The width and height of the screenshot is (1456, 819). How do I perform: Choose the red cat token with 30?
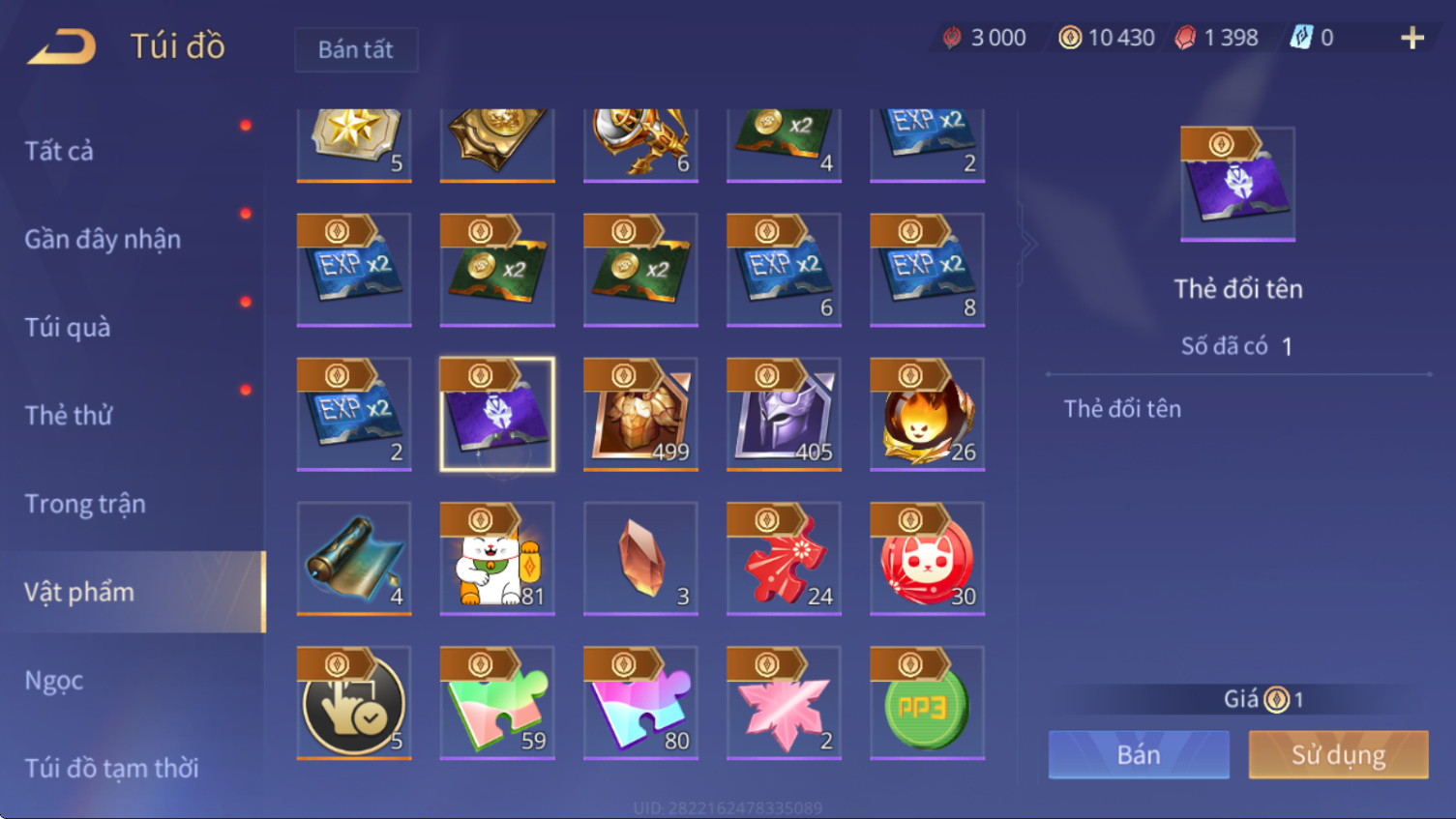pos(927,558)
